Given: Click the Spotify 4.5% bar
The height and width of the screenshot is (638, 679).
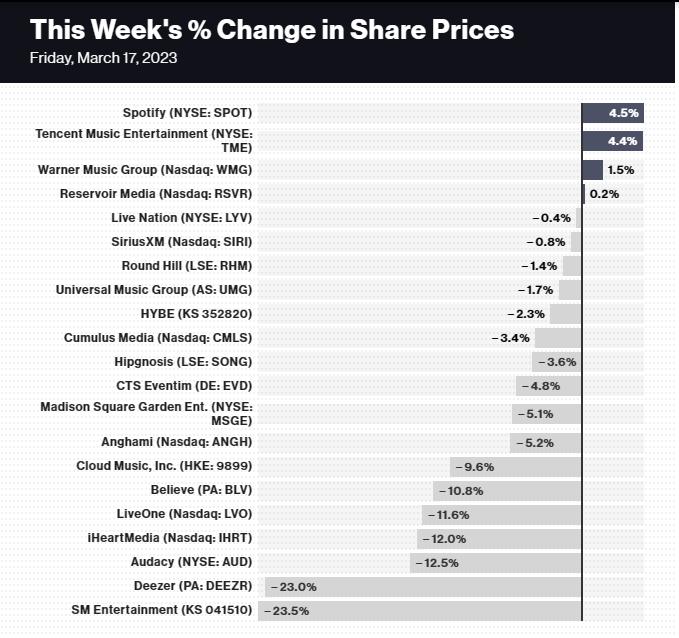Looking at the screenshot, I should pos(612,113).
